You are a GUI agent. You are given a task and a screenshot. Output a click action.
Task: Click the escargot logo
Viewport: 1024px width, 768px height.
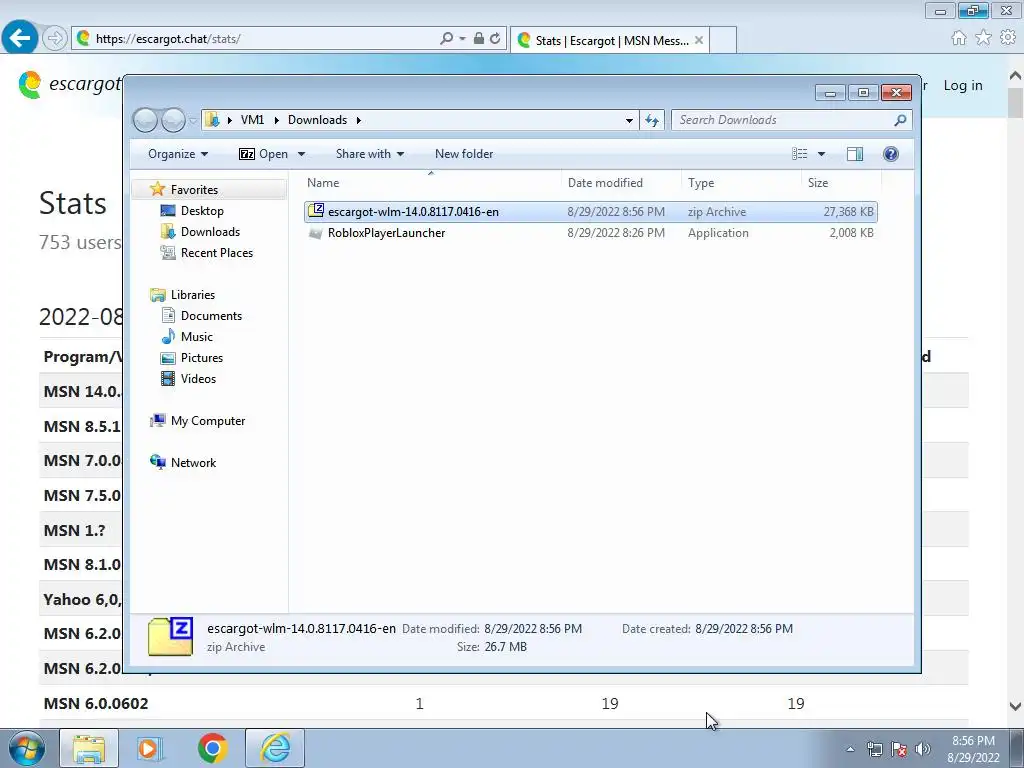click(x=69, y=85)
